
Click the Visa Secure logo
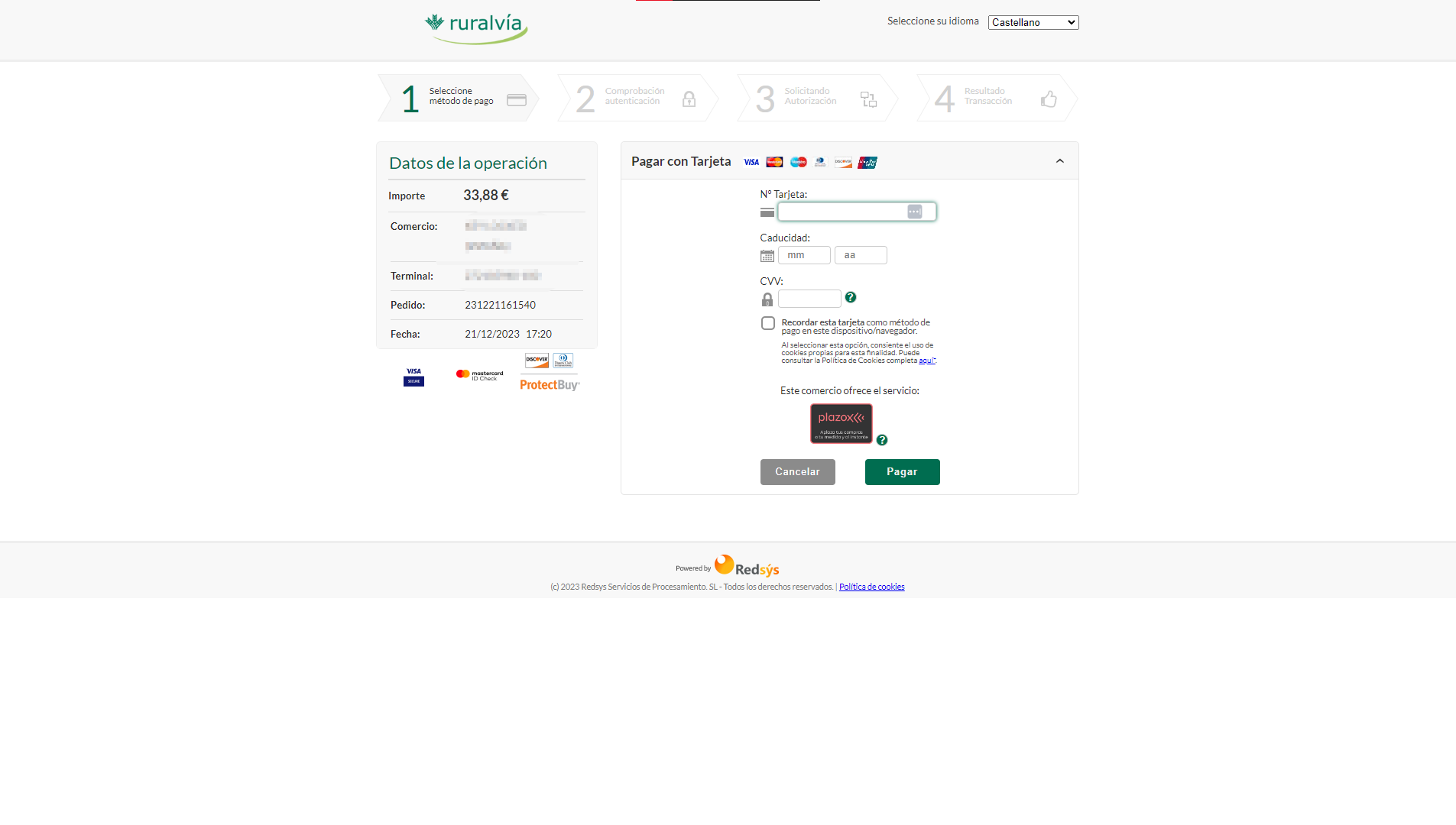[x=413, y=377]
